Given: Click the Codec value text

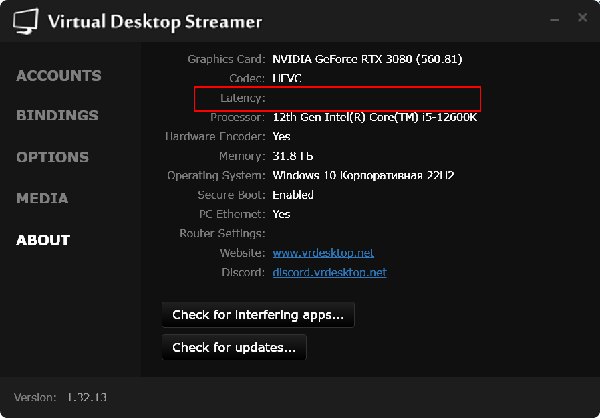Looking at the screenshot, I should pyautogui.click(x=287, y=78).
